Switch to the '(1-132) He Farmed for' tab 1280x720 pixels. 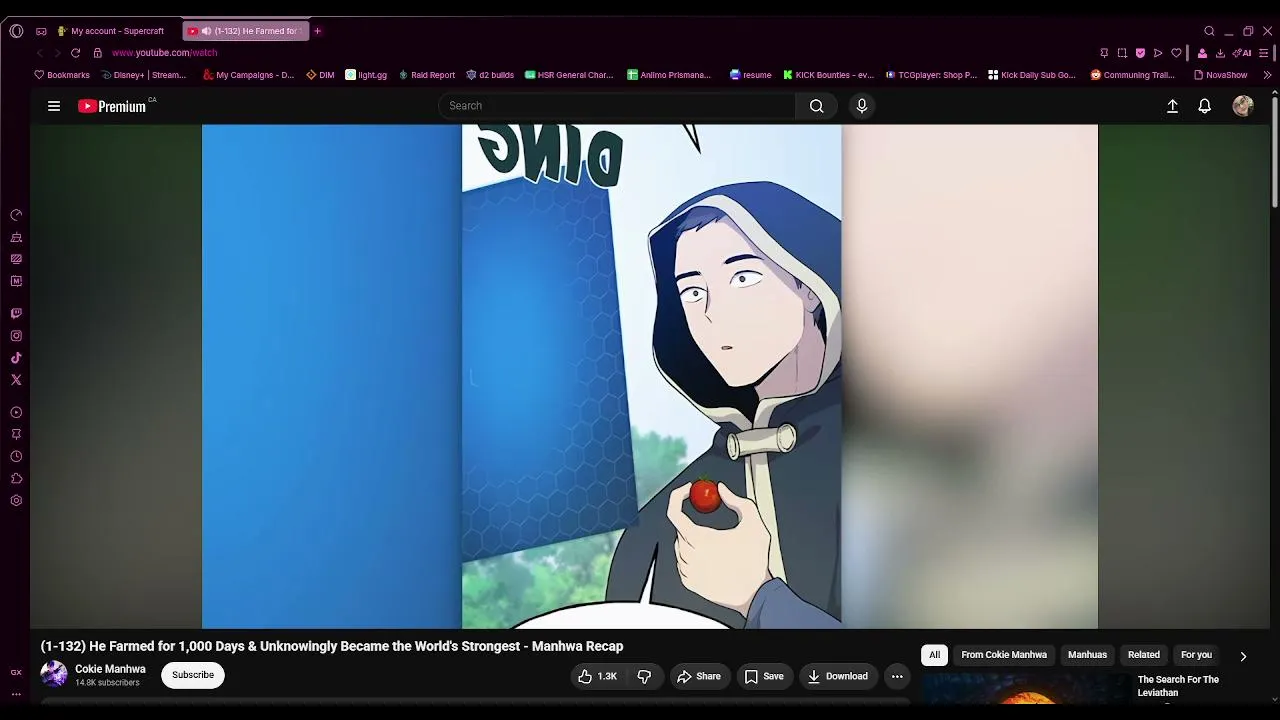246,31
